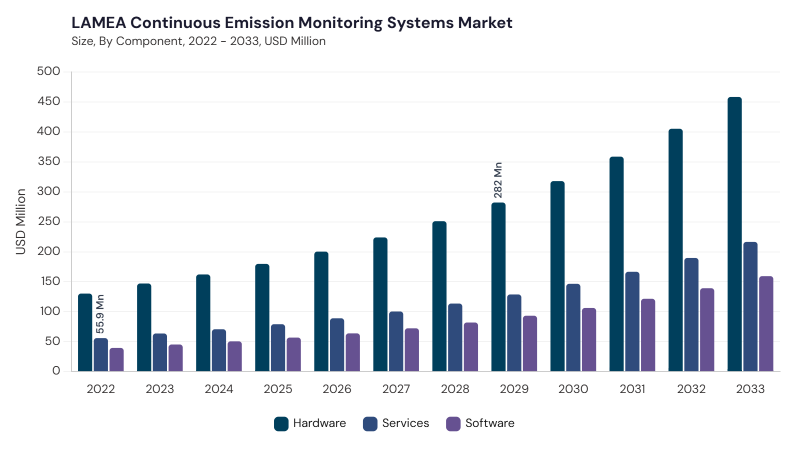Select the 2025 Hardware bar

[262, 317]
